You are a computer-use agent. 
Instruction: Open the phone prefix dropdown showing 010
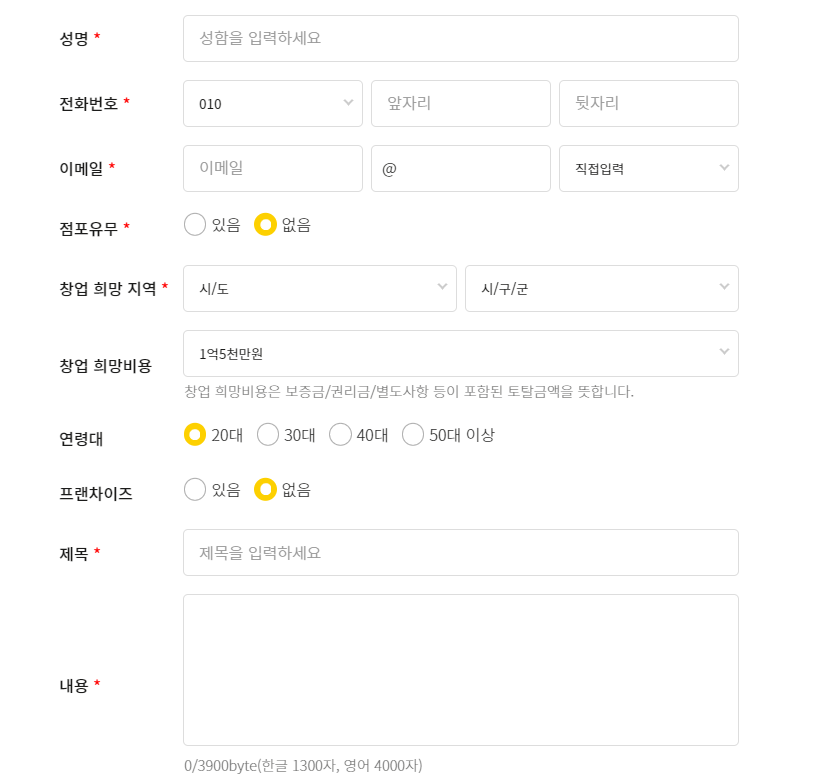272,103
